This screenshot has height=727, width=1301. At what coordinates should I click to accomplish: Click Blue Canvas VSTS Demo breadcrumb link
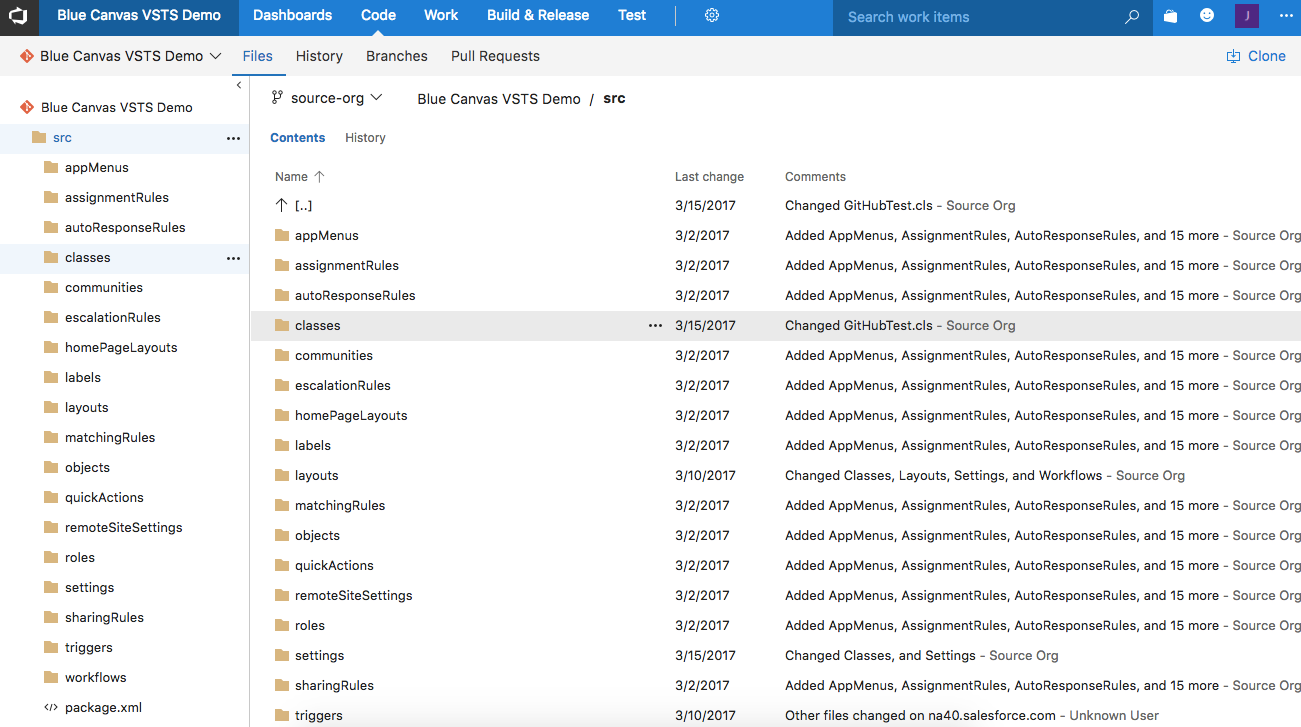499,99
